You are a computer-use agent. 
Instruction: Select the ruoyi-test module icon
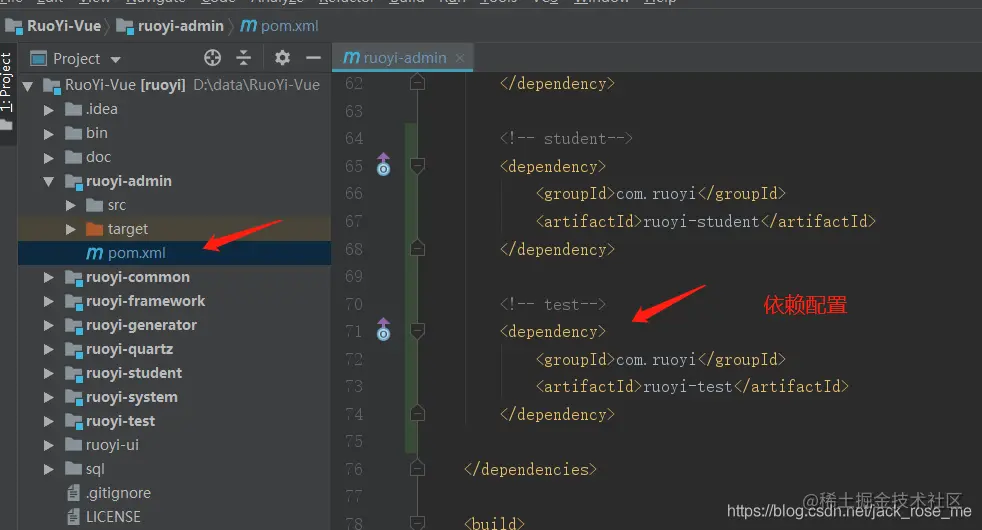[74, 422]
